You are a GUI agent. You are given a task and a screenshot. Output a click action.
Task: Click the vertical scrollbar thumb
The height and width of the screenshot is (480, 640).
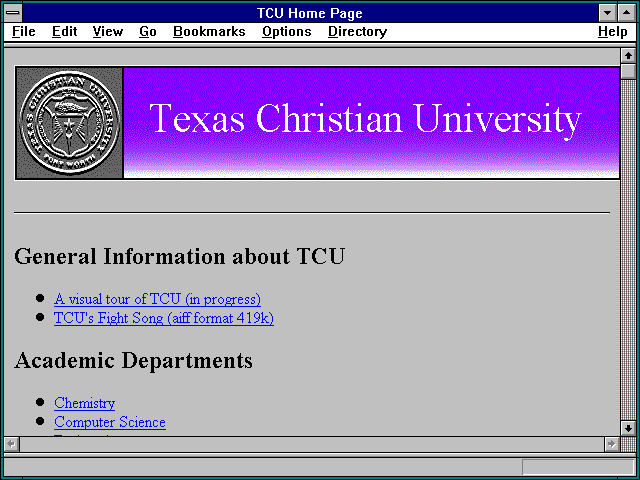628,71
